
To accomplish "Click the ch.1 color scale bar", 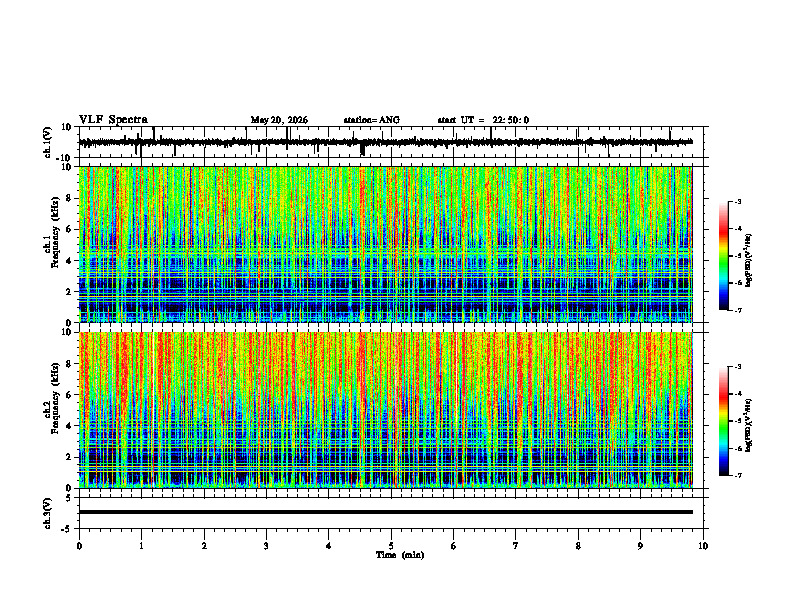I will point(723,256).
